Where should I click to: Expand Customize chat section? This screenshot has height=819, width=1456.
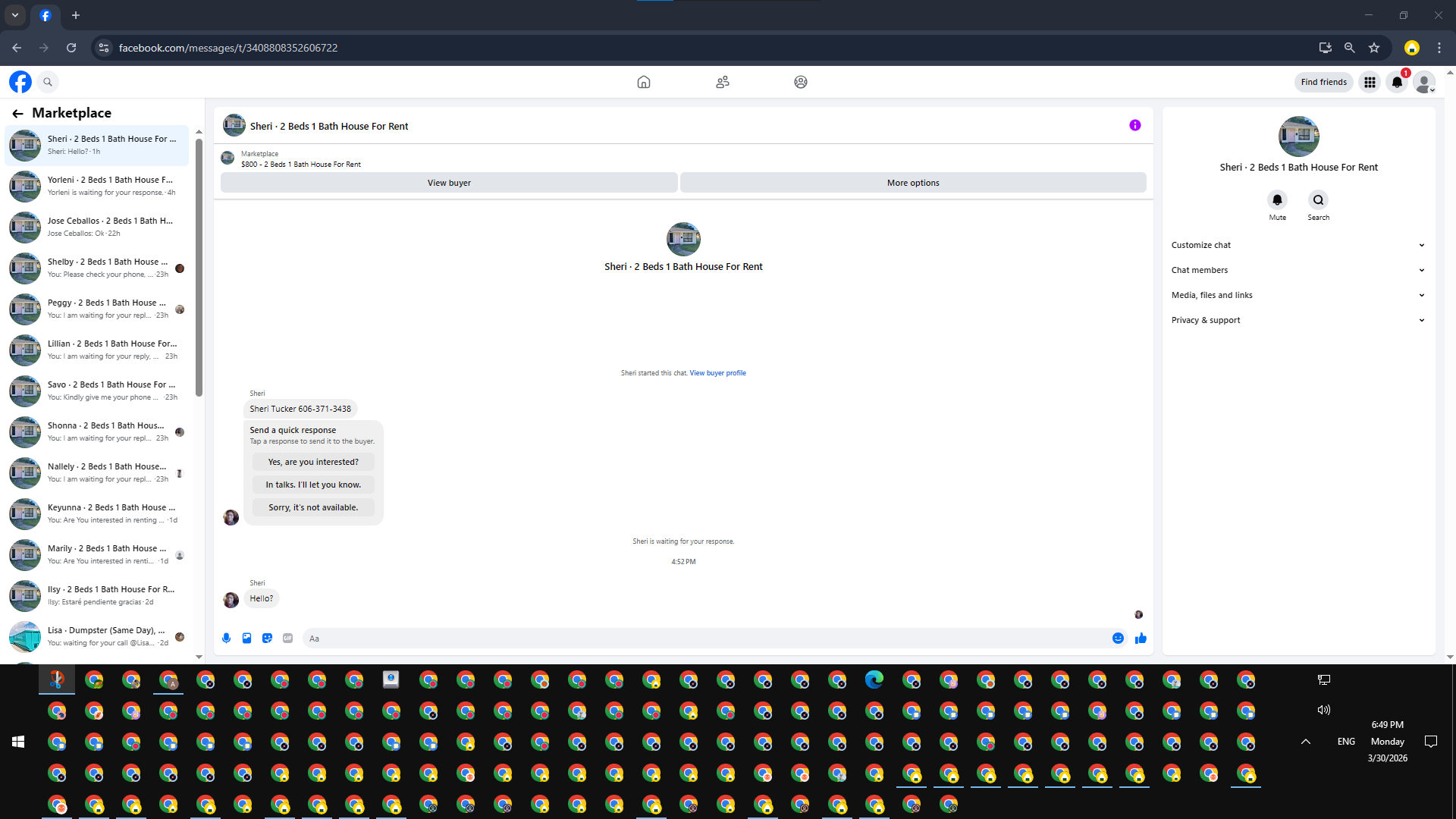(x=1298, y=245)
